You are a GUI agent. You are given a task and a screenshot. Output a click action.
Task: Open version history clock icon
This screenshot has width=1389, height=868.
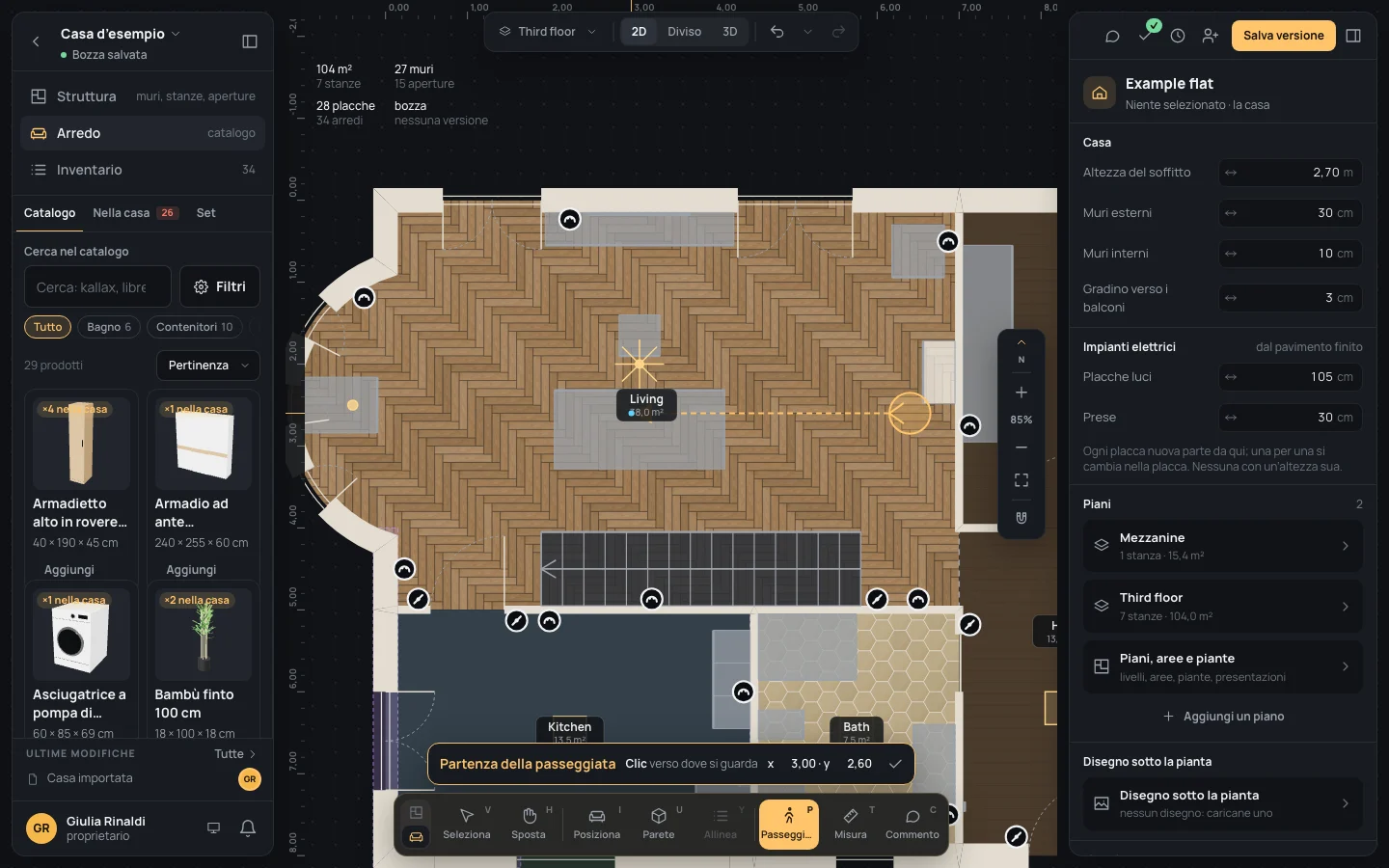[1178, 36]
